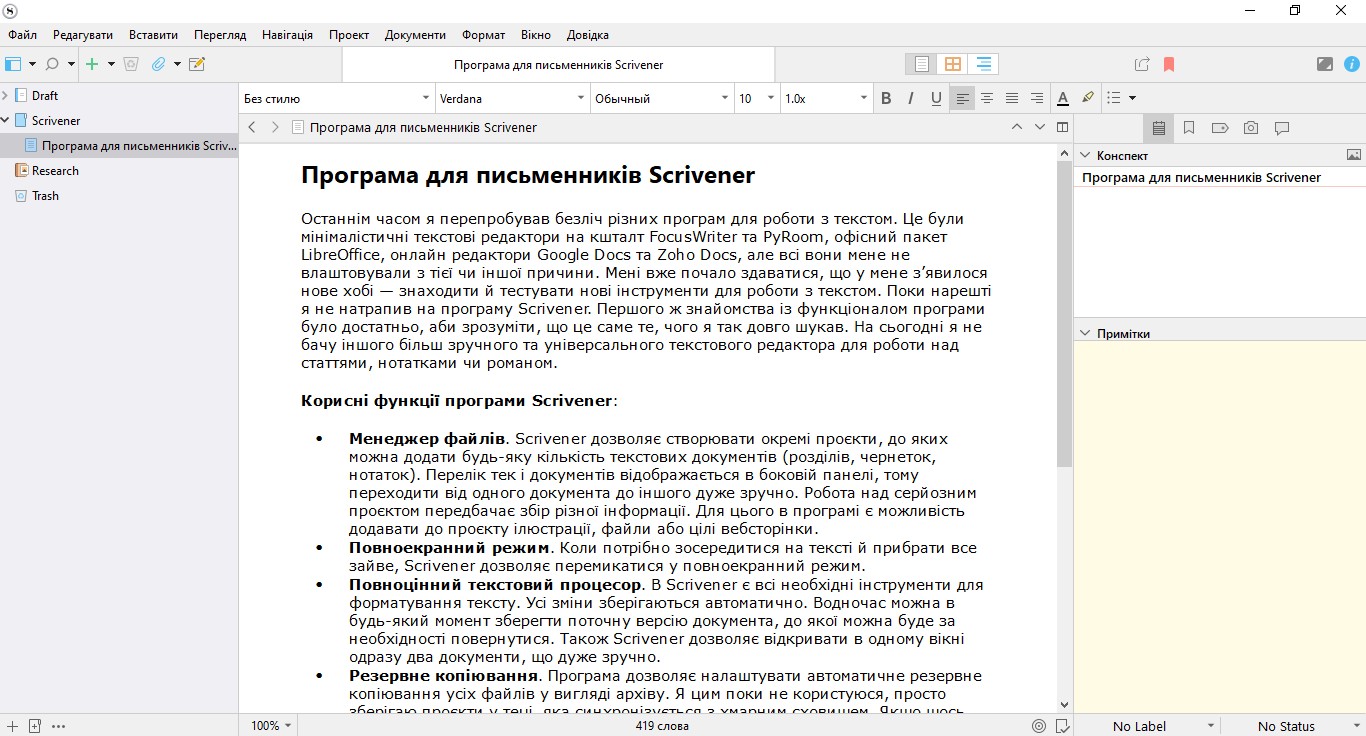Center align text
Screen dimensions: 1366x736
pyautogui.click(x=987, y=98)
